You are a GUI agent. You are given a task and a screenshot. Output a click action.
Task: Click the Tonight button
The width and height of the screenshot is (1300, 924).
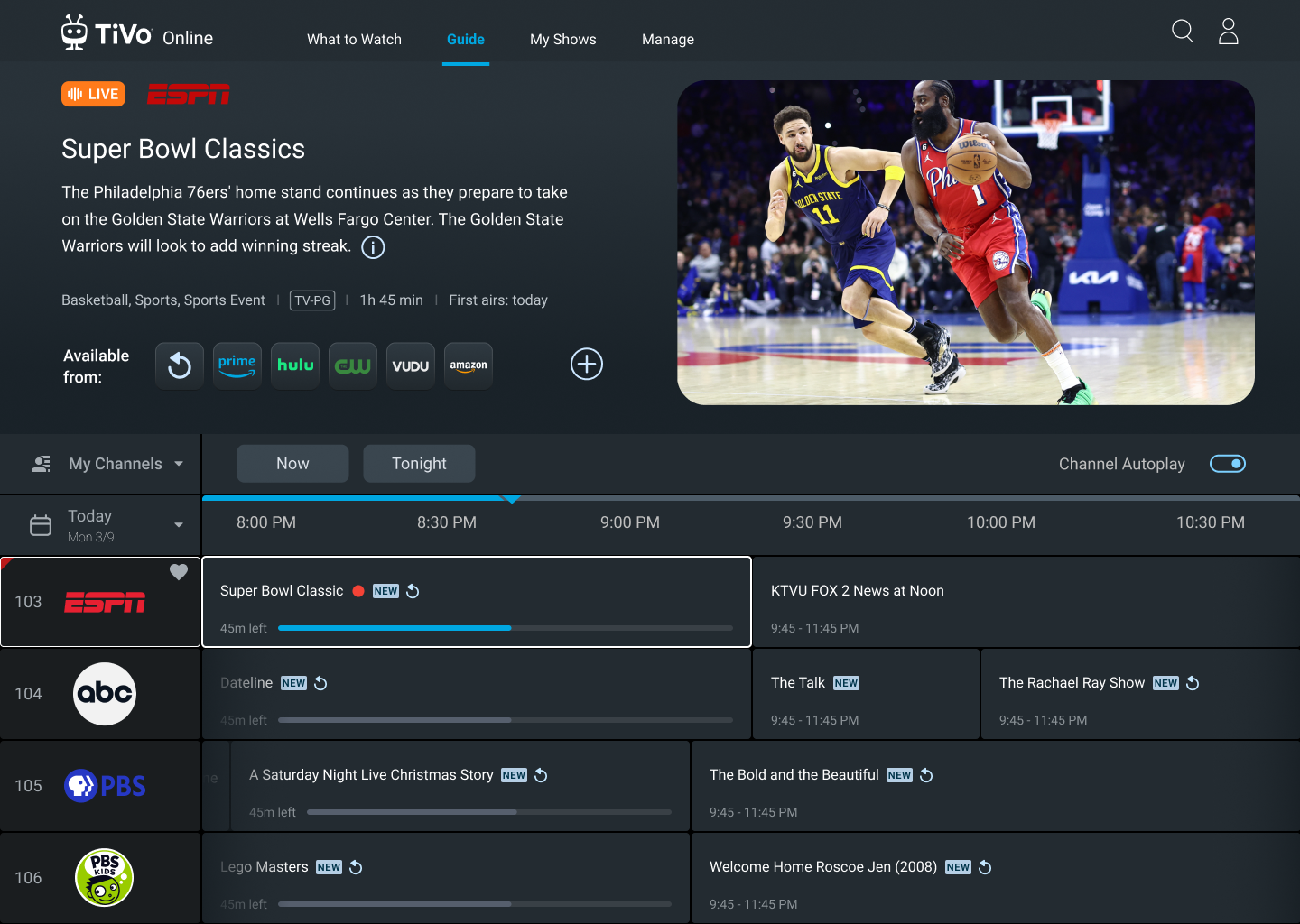(419, 464)
